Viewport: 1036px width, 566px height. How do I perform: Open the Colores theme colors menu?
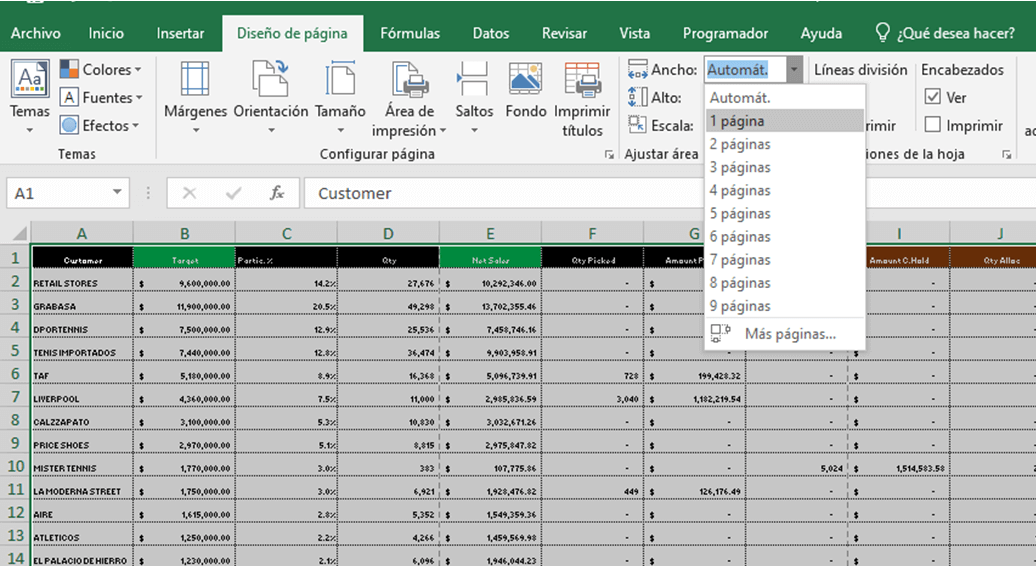tap(100, 69)
